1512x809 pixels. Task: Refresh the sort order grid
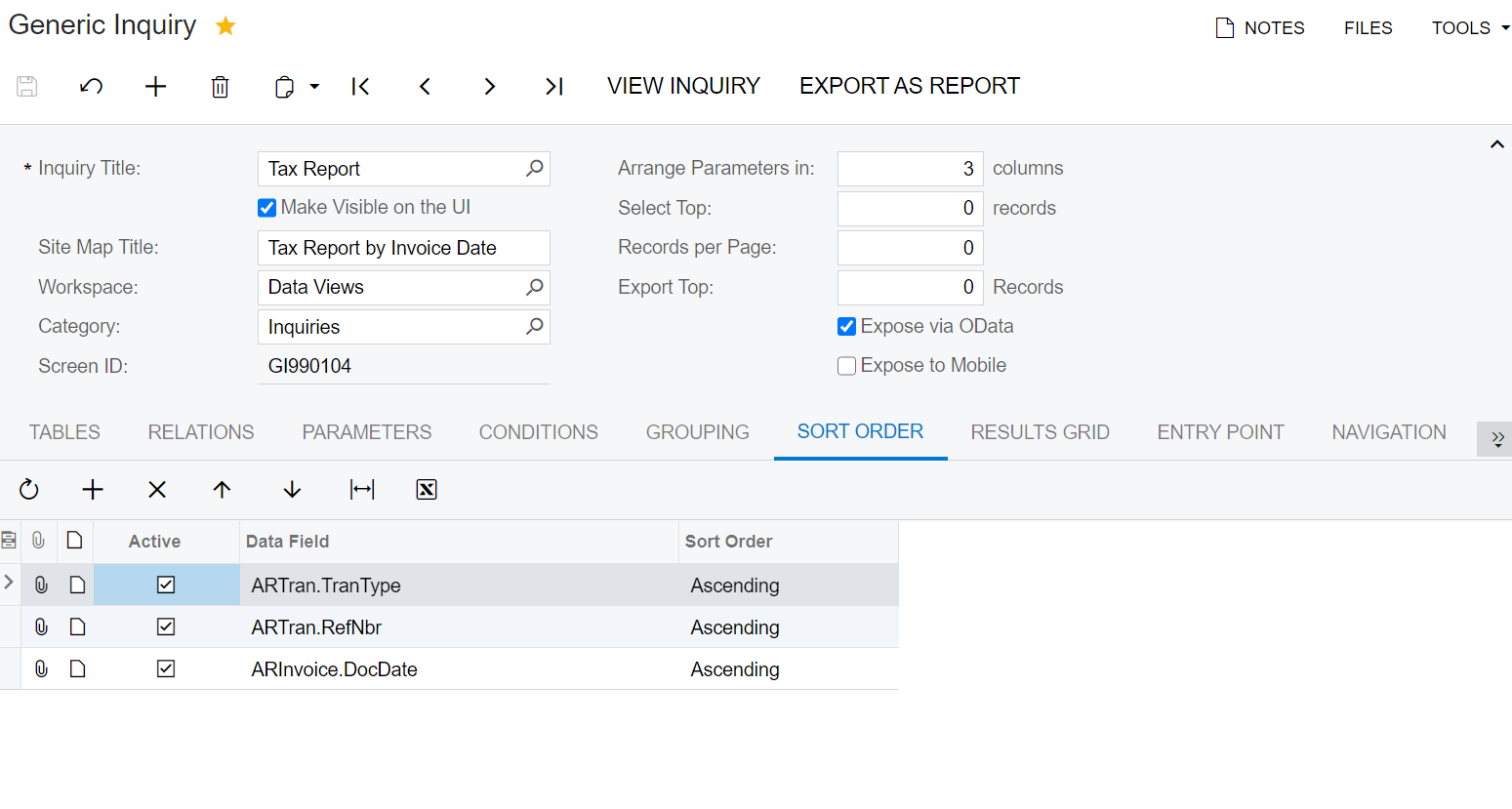point(29,490)
